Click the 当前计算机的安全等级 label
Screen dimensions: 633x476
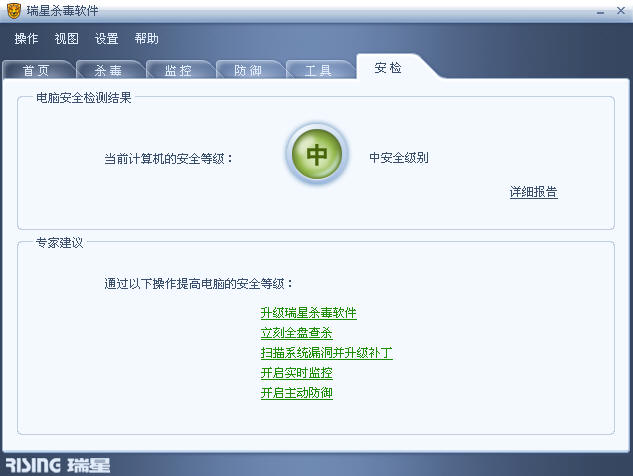[168, 158]
